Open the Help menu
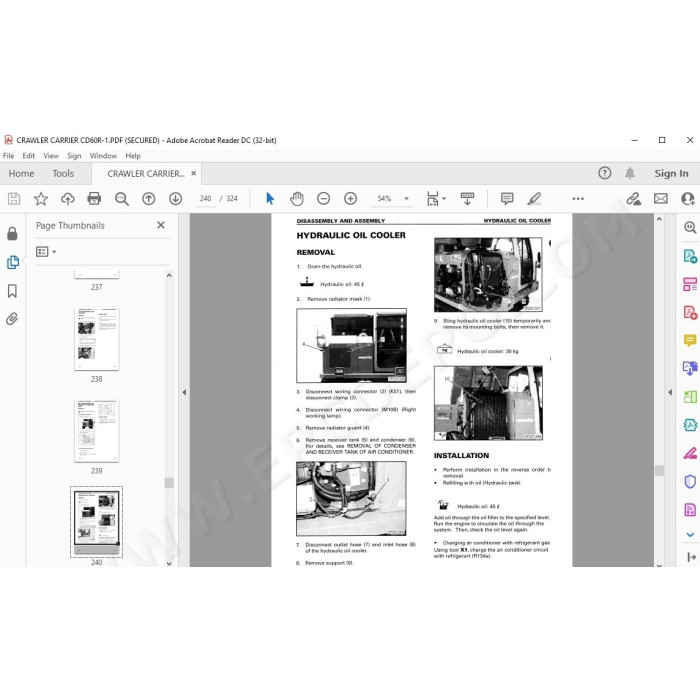 133,156
